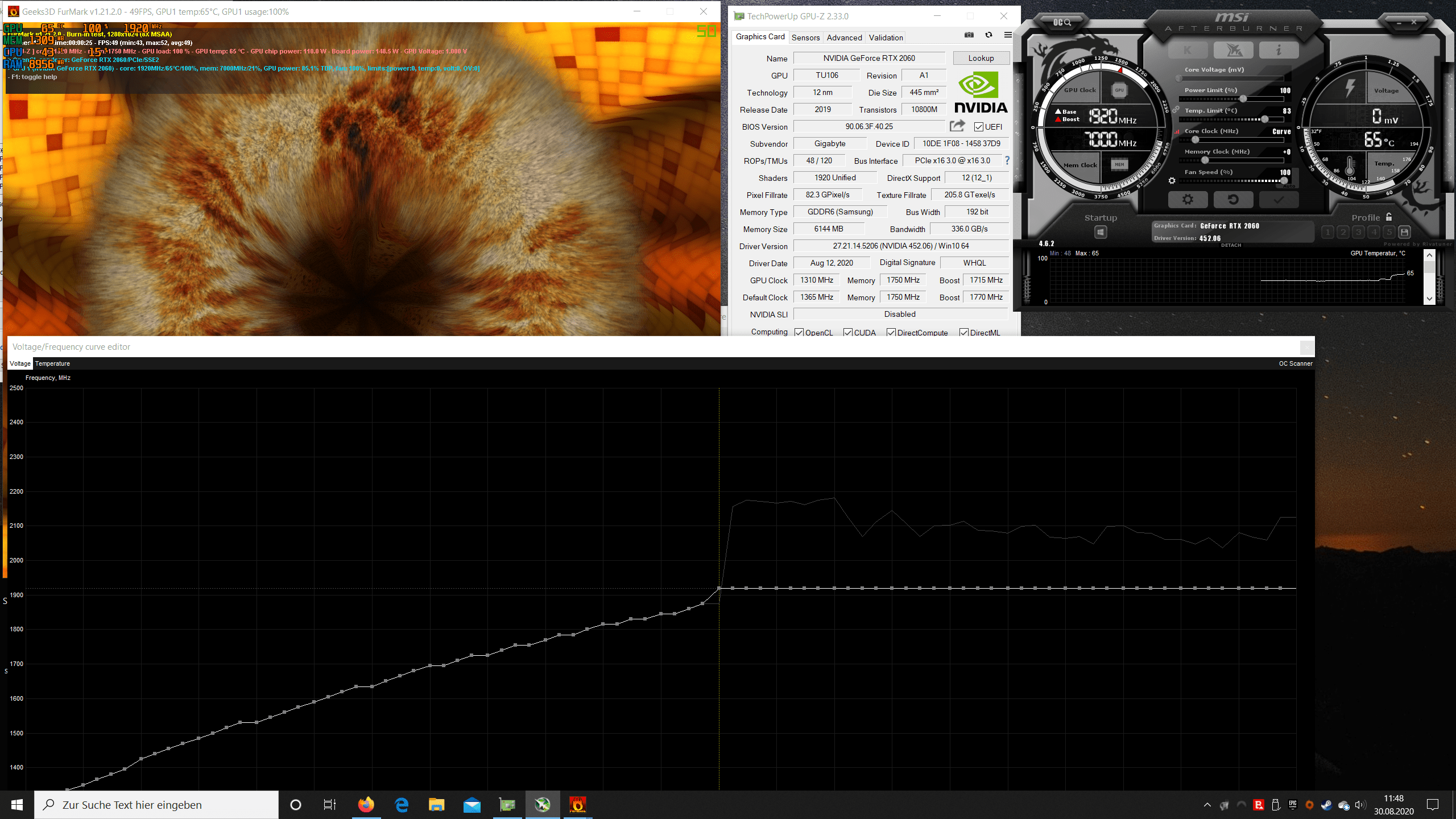1456x819 pixels.
Task: Open the curve editor bars icon beside Core Clock
Action: pyautogui.click(x=1177, y=131)
